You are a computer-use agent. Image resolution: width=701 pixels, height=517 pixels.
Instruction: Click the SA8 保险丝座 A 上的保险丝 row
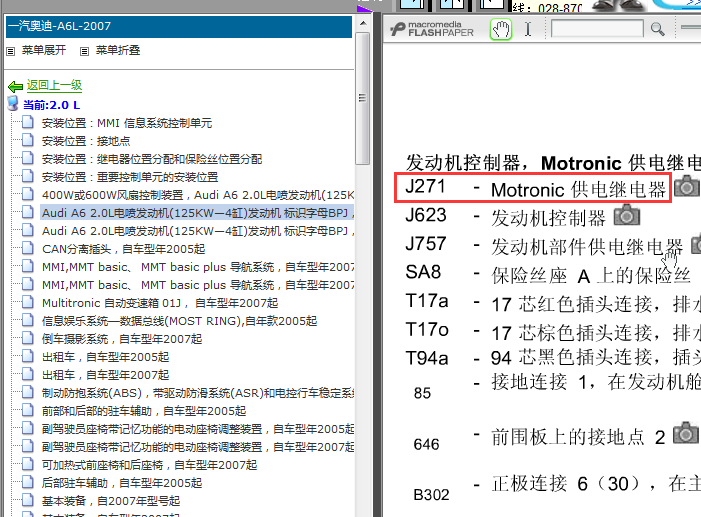click(x=548, y=274)
